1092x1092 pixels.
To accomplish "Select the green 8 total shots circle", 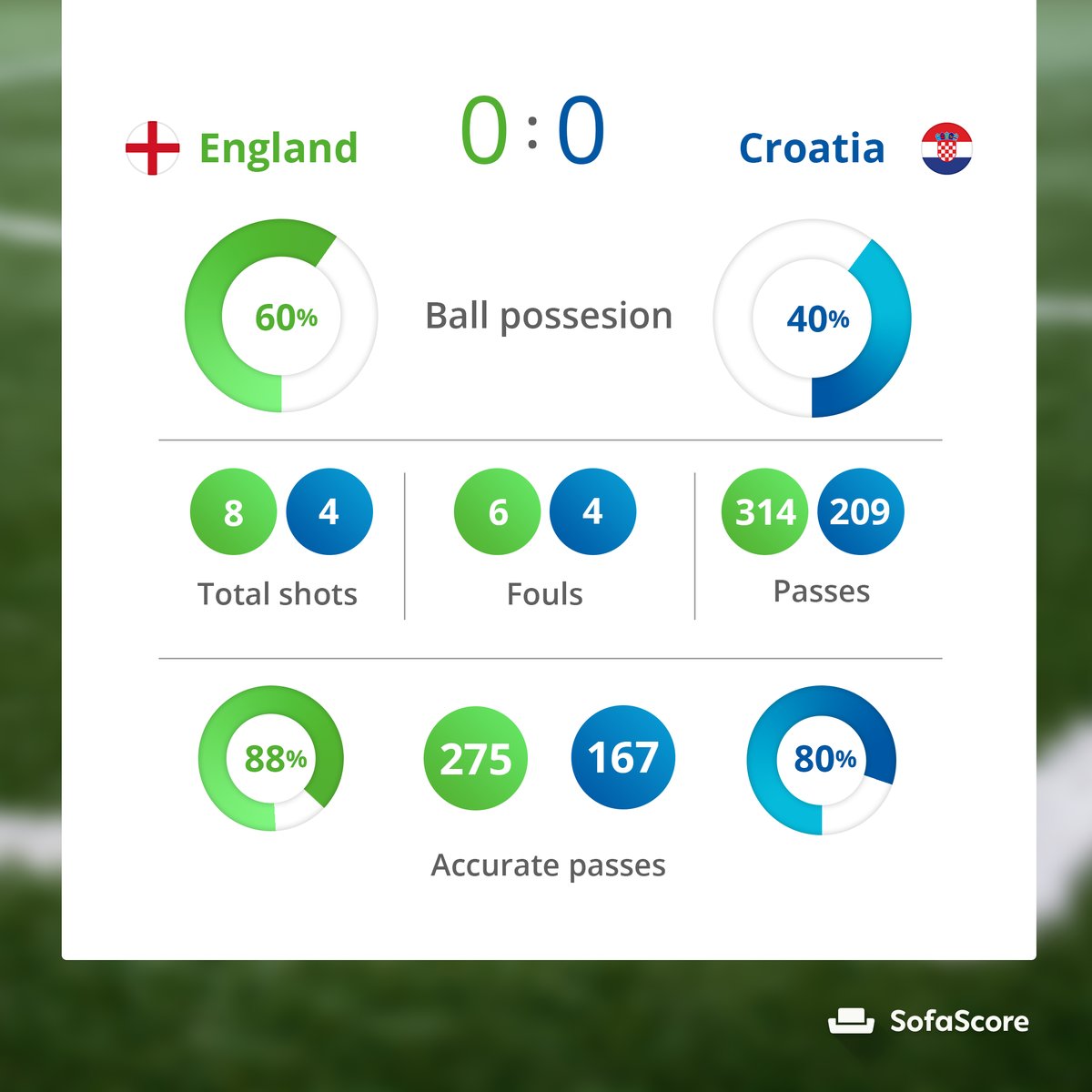I will point(233,512).
